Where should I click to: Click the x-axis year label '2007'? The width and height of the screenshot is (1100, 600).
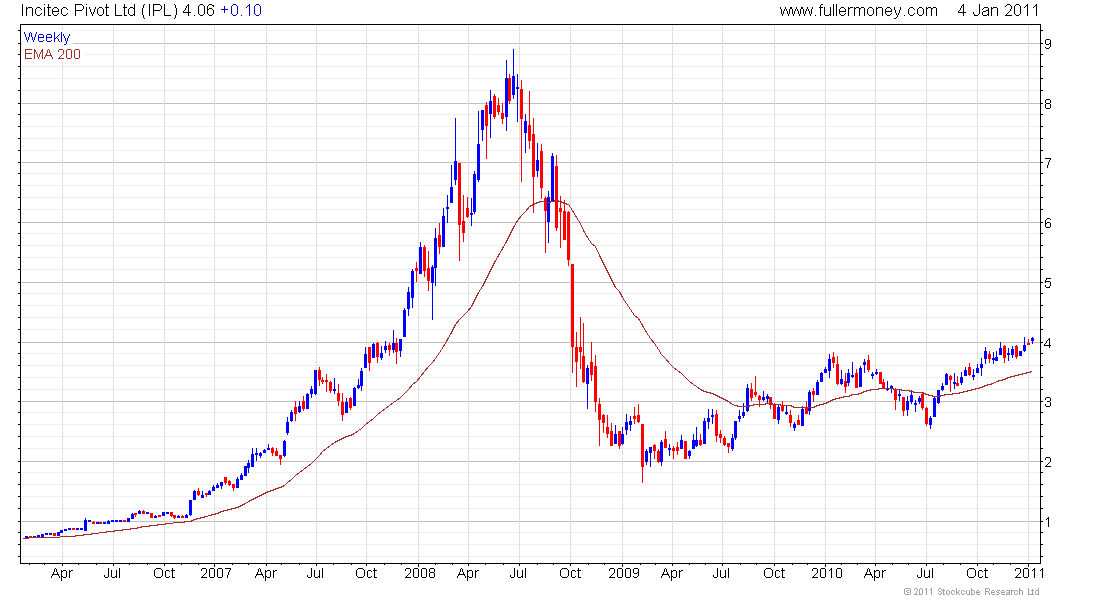click(215, 573)
